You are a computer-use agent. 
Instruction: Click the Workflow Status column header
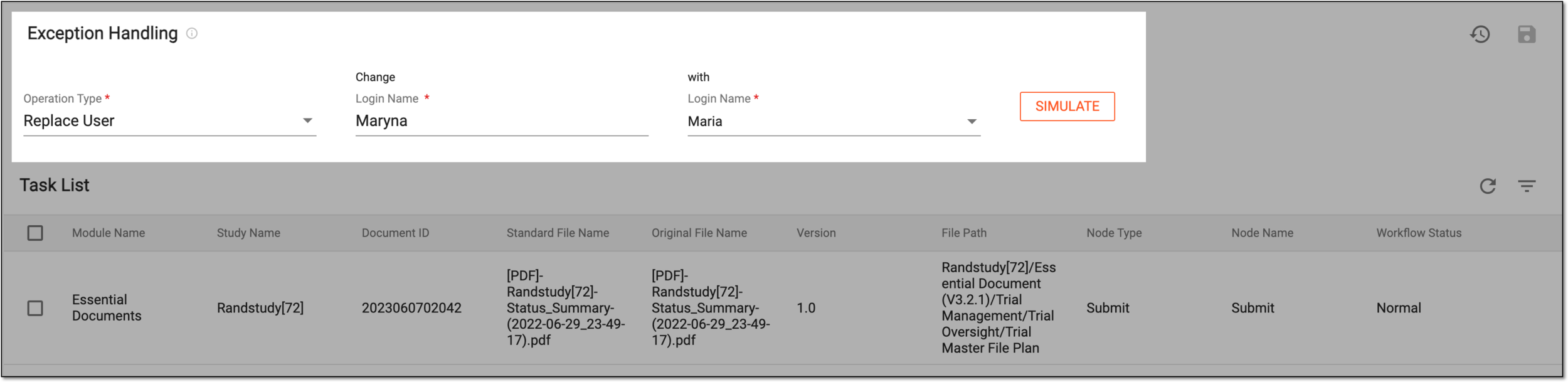(1419, 233)
